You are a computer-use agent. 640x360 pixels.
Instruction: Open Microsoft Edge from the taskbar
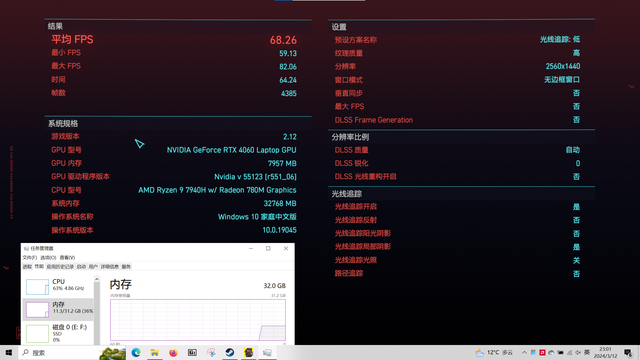(x=136, y=352)
